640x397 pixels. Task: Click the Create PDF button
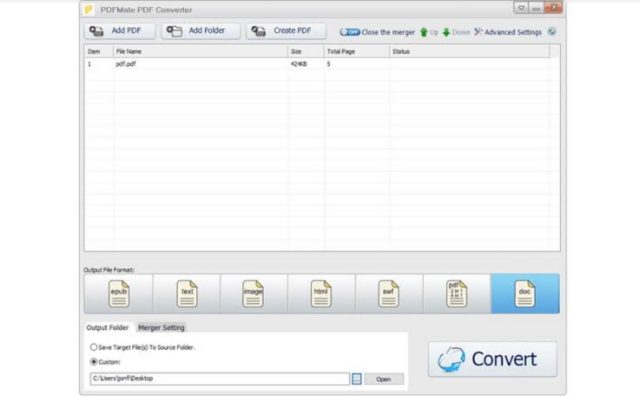point(286,31)
